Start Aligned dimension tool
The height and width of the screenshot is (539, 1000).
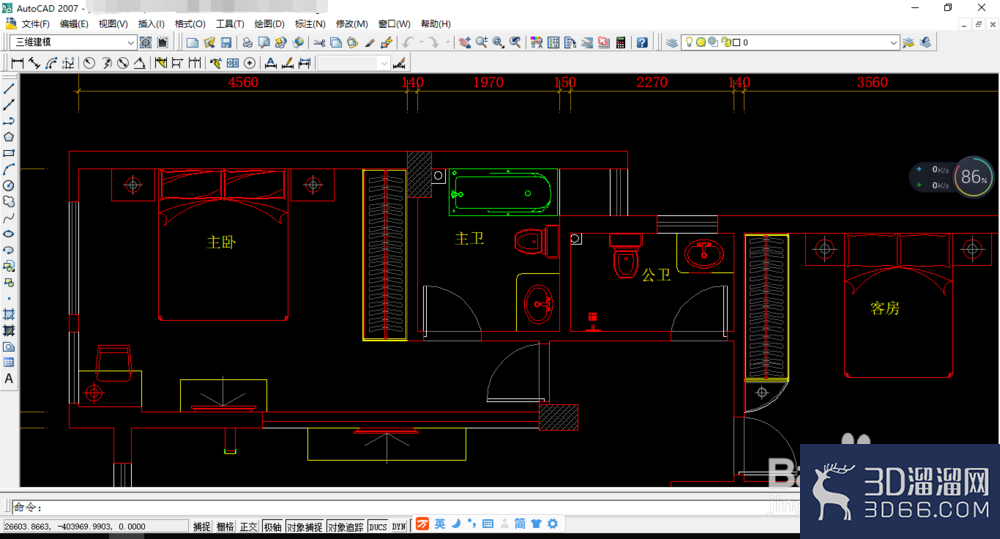[x=34, y=63]
